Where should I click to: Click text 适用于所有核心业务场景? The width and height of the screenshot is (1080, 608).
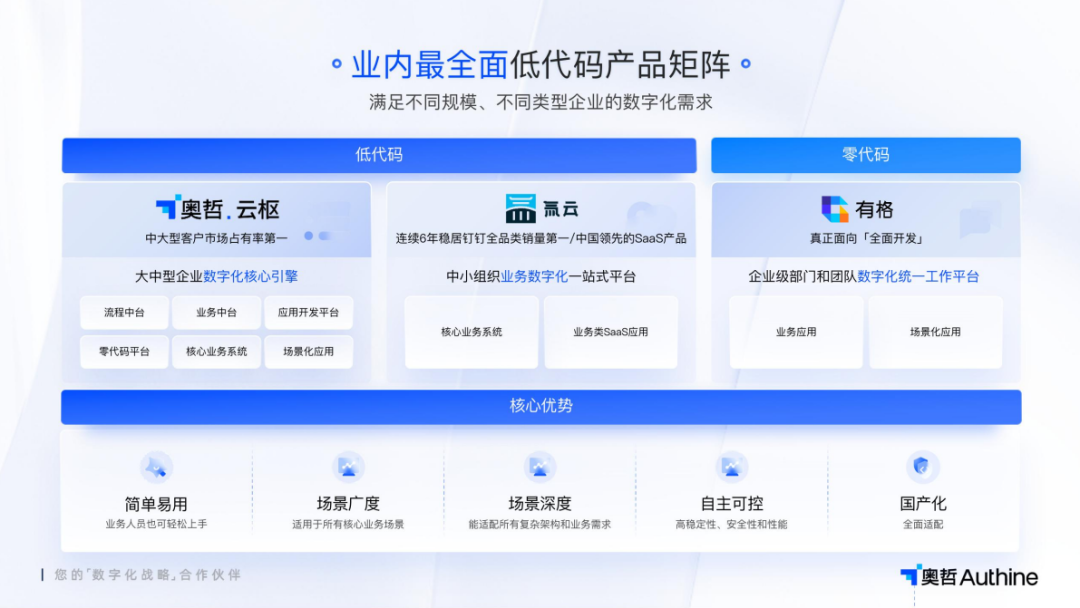(348, 525)
